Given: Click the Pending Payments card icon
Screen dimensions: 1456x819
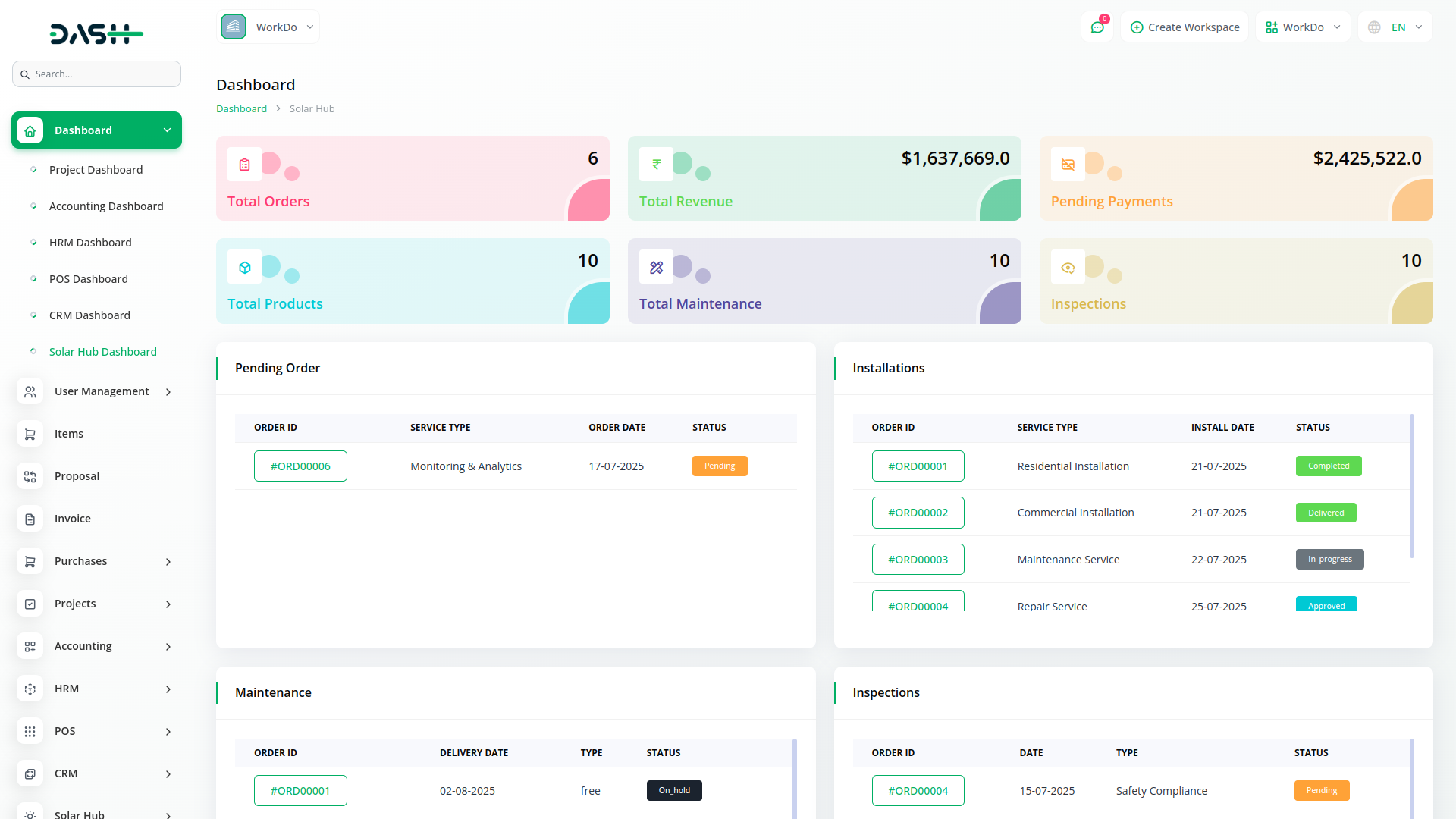Looking at the screenshot, I should point(1068,165).
